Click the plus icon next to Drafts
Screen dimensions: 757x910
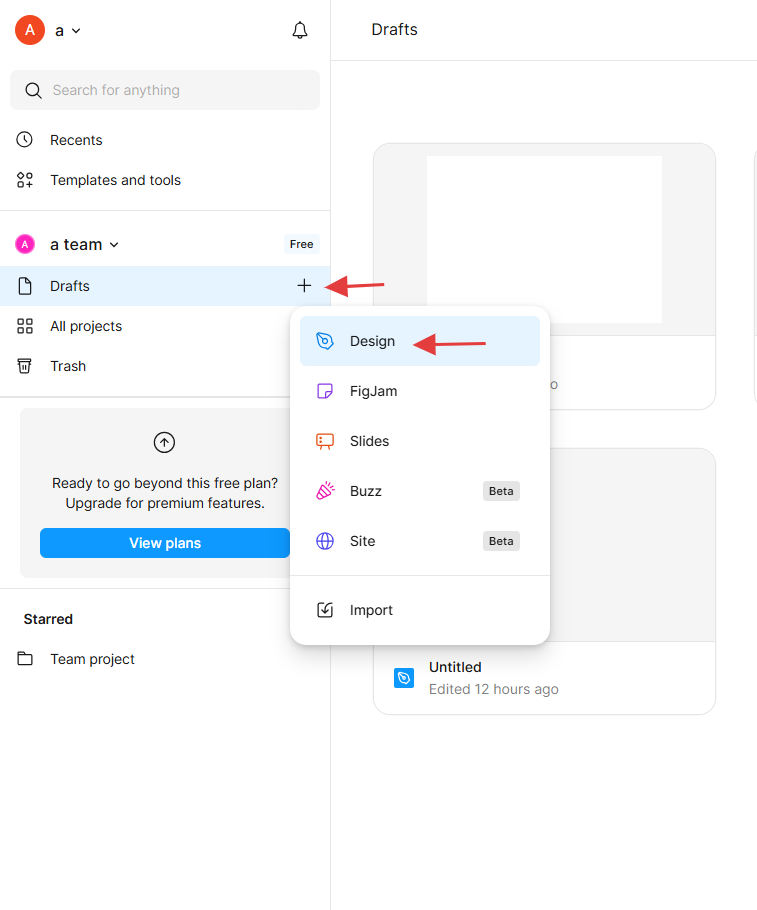(x=304, y=286)
